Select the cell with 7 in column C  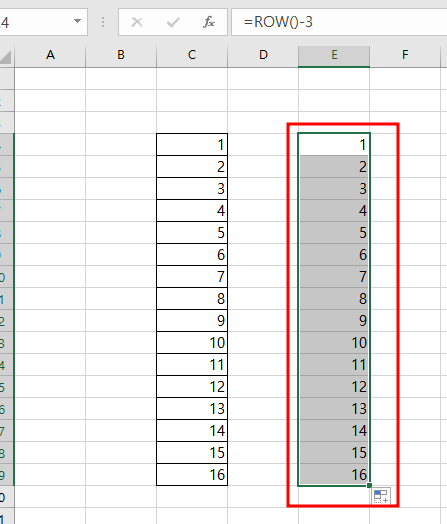(x=192, y=277)
